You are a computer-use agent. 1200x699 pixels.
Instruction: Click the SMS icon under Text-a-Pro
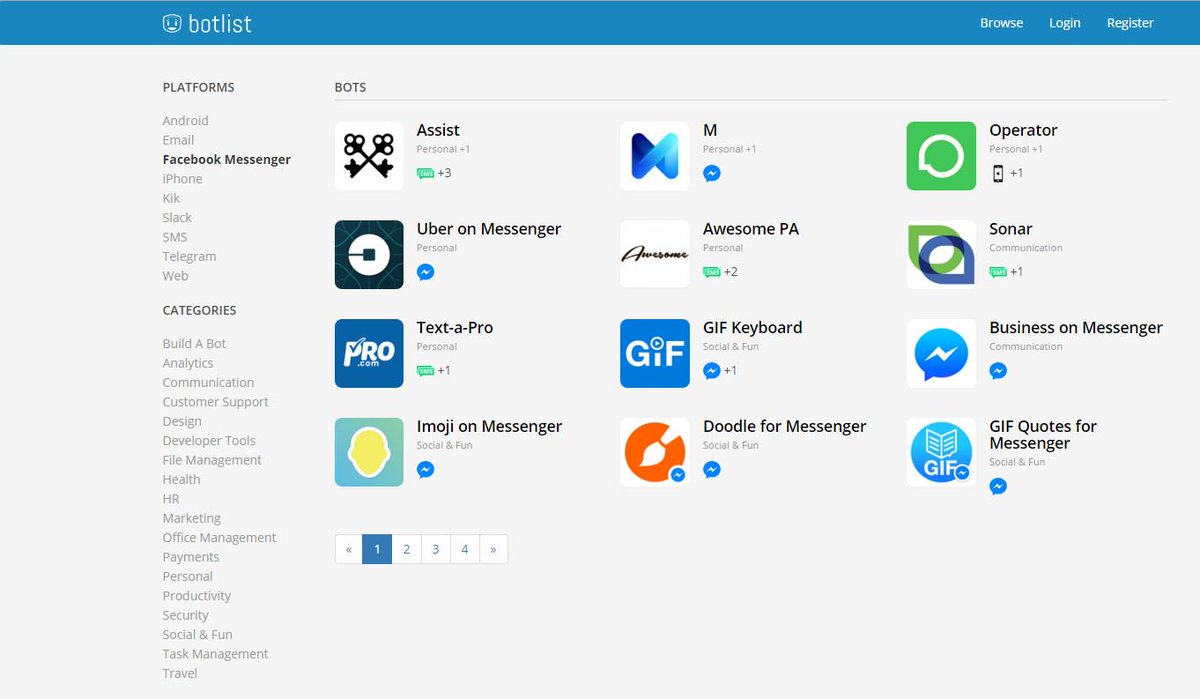point(425,371)
